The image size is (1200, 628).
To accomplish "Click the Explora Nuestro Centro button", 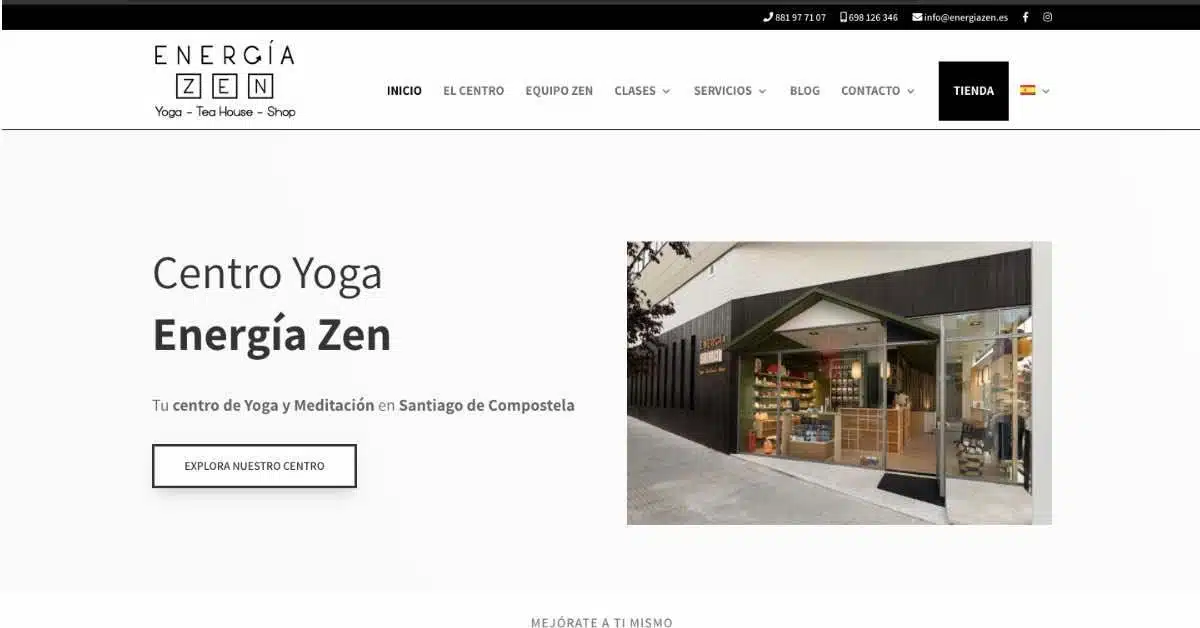I will (x=254, y=466).
